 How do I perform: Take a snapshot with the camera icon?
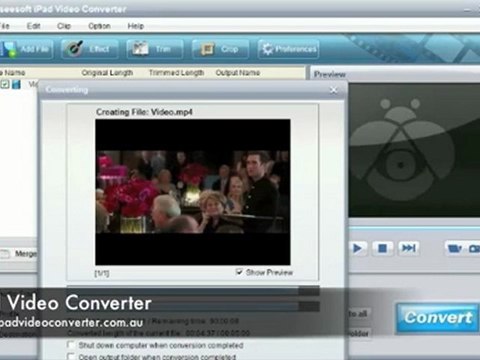pyautogui.click(x=474, y=248)
